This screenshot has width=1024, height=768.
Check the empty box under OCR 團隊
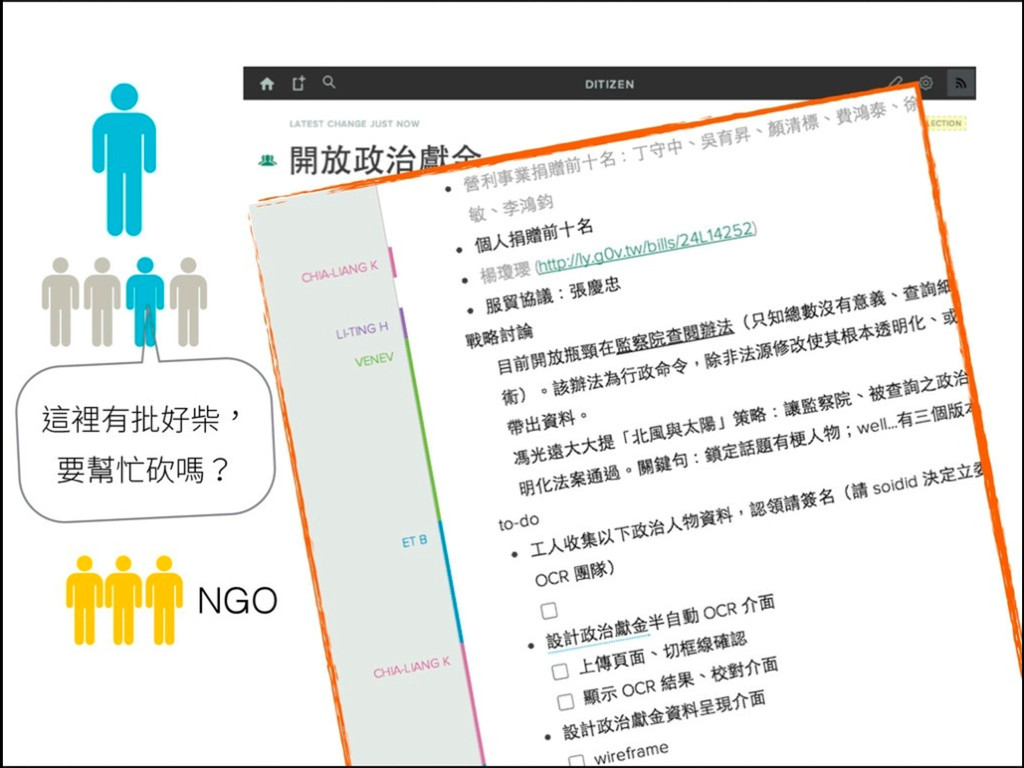coord(549,611)
